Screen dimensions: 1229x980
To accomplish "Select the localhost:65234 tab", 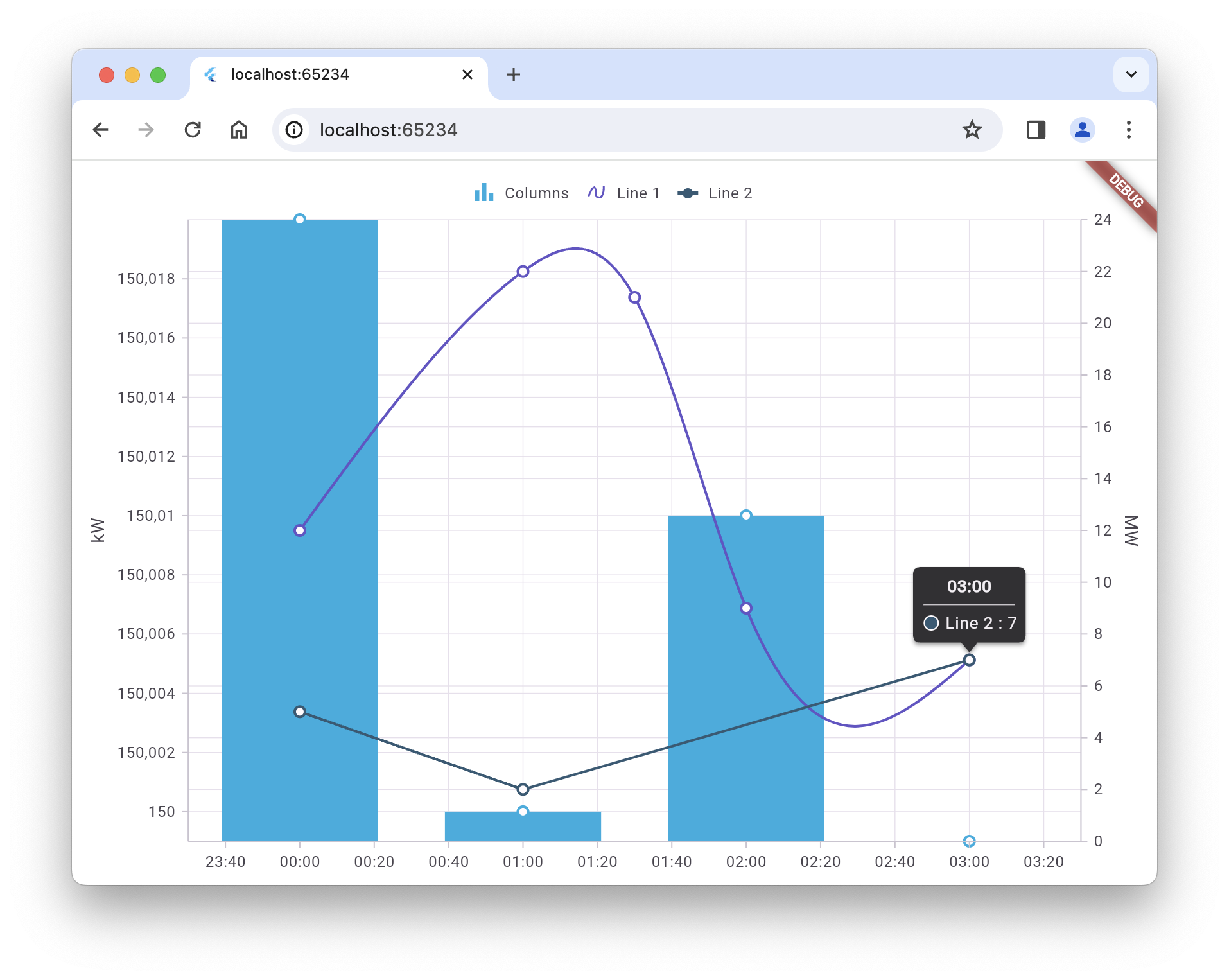I will 321,74.
